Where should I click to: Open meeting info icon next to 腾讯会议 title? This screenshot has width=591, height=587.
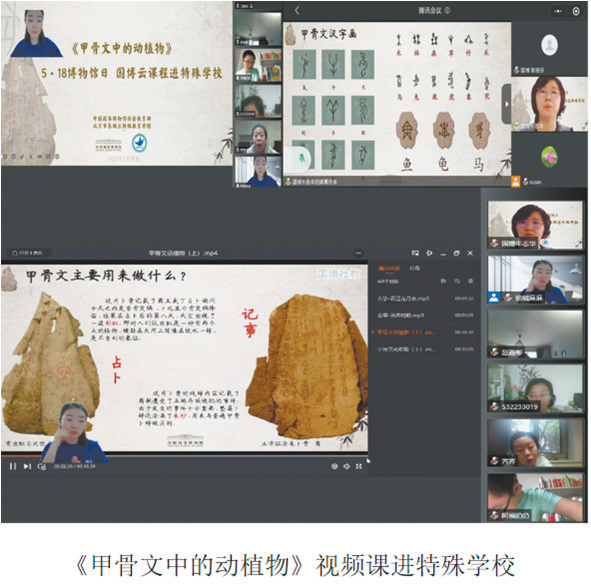[447, 11]
